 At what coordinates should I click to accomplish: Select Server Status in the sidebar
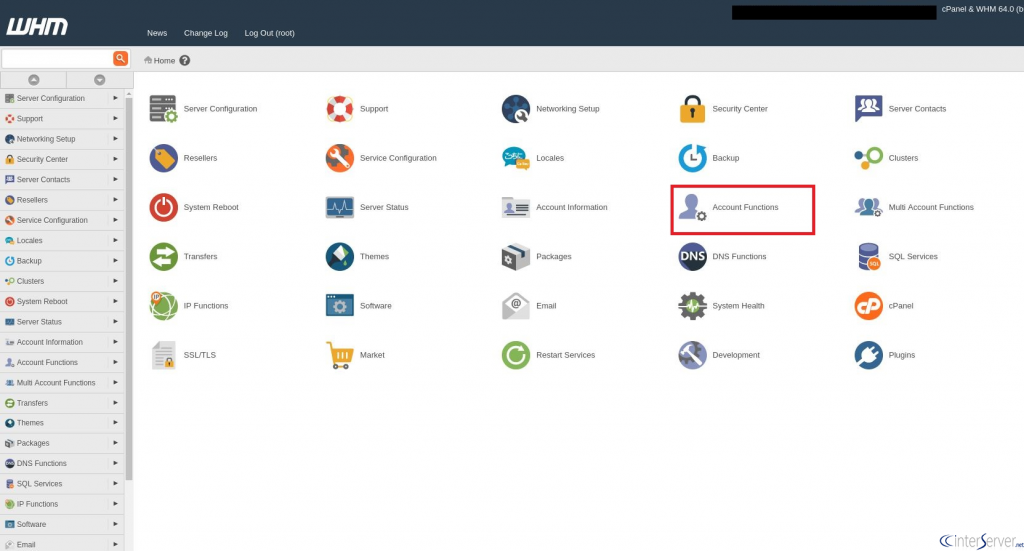tap(39, 321)
